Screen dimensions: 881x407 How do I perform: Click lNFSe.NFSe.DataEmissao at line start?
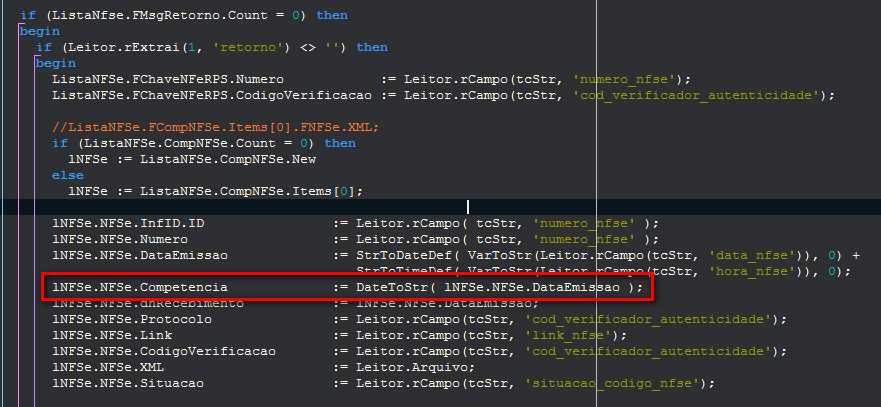pos(140,255)
